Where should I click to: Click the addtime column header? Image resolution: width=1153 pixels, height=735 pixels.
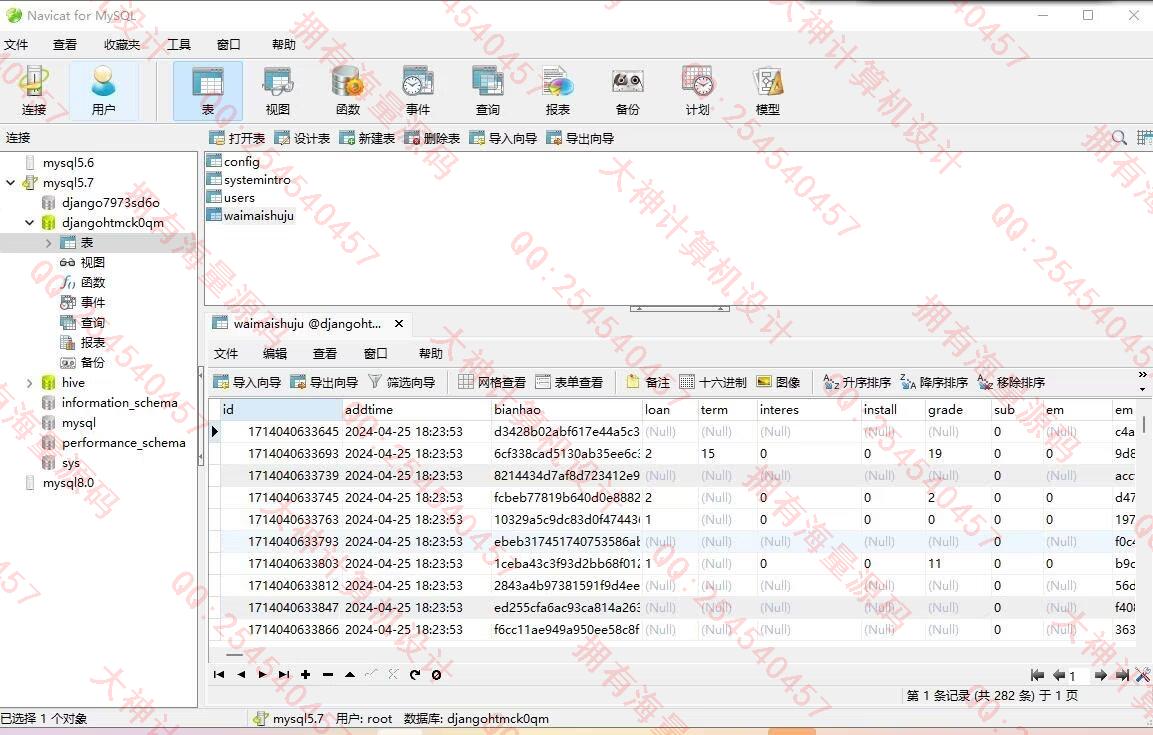click(x=416, y=409)
